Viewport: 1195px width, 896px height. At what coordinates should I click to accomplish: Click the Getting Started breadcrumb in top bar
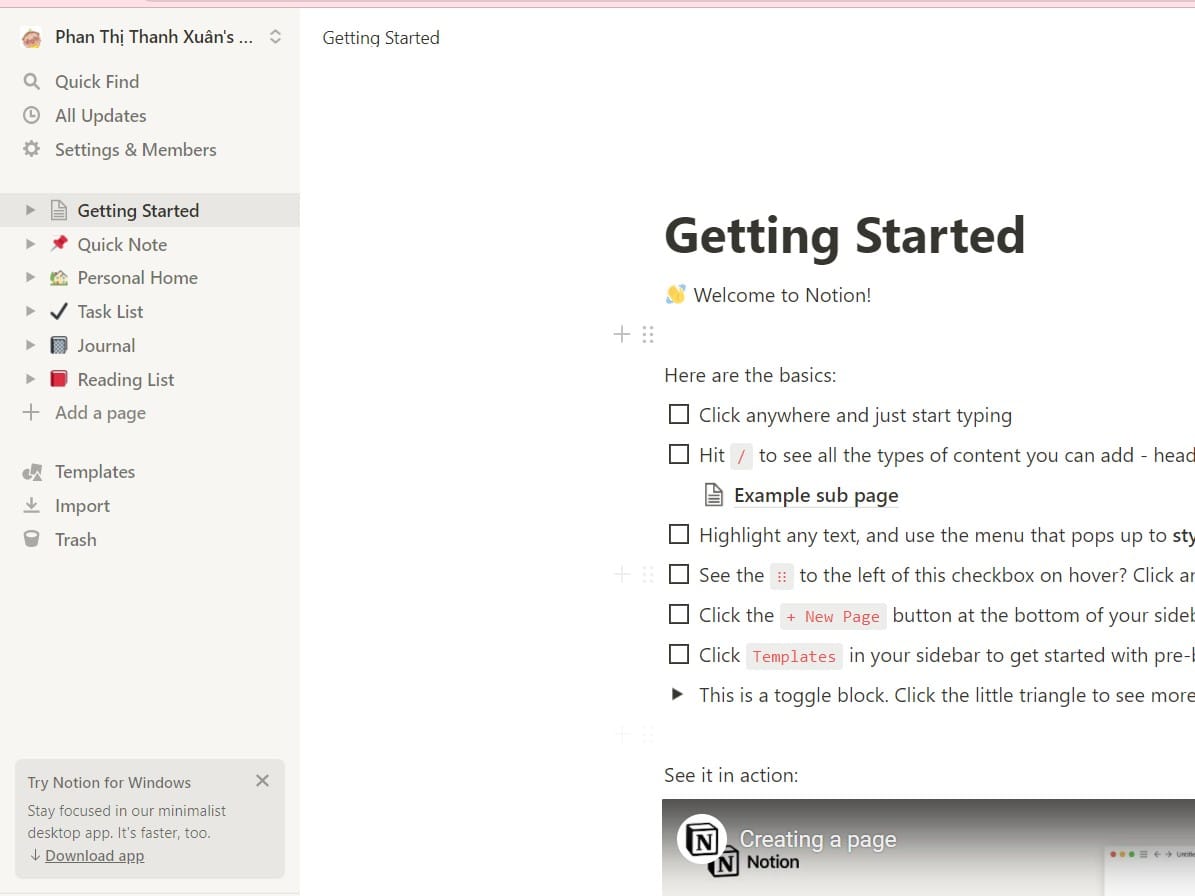point(381,38)
